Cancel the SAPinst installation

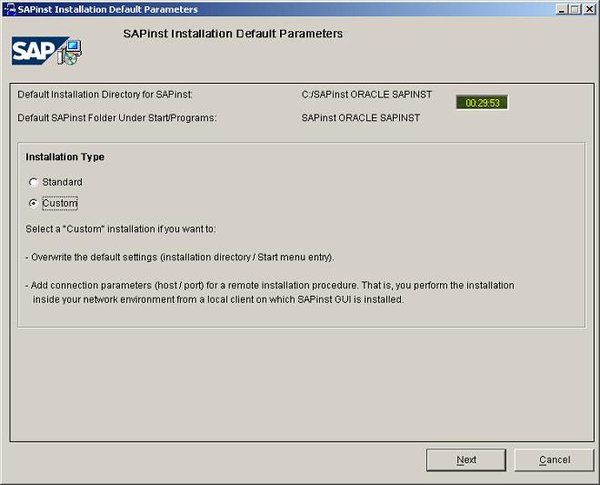[x=554, y=460]
